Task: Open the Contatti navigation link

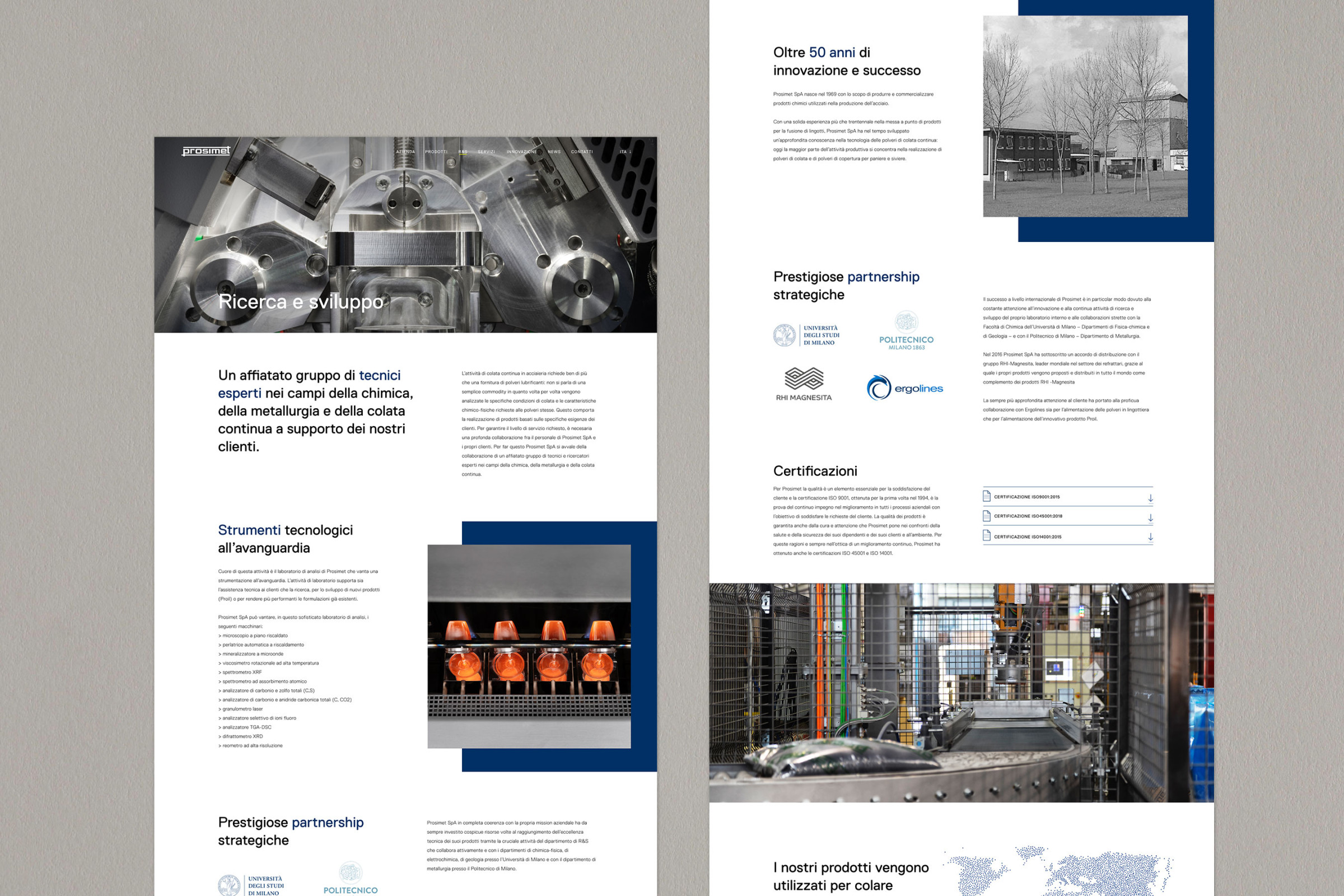Action: pos(582,152)
